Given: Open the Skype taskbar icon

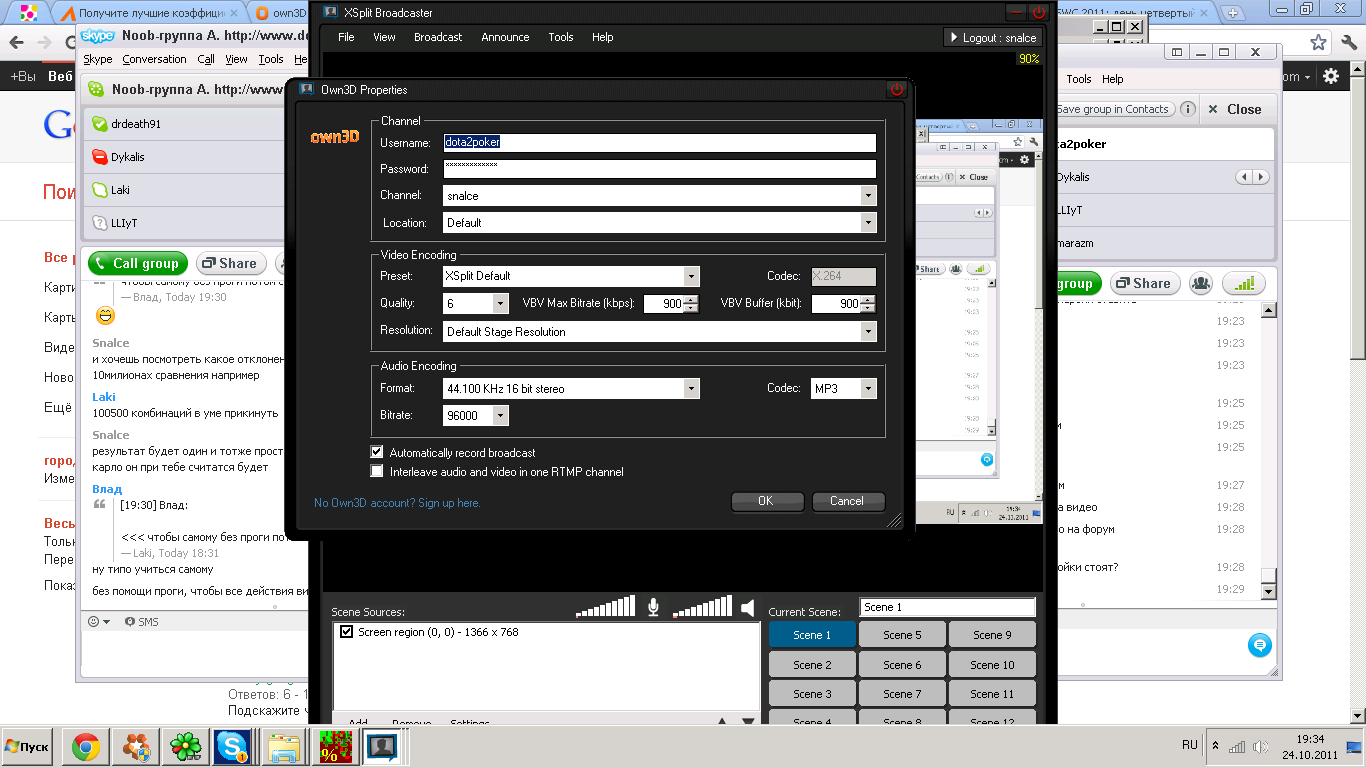Looking at the screenshot, I should point(233,747).
